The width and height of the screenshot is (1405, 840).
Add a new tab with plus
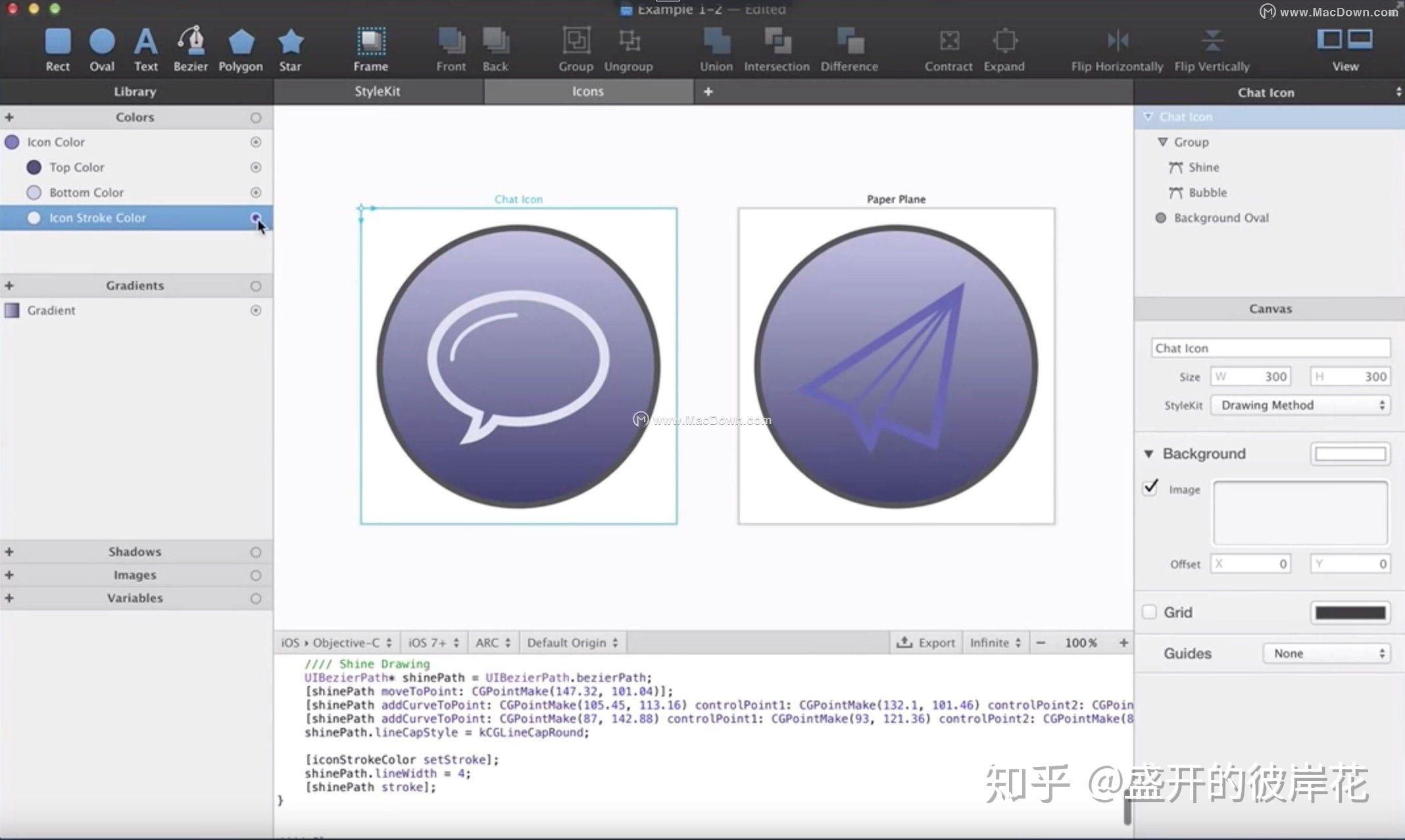[708, 91]
